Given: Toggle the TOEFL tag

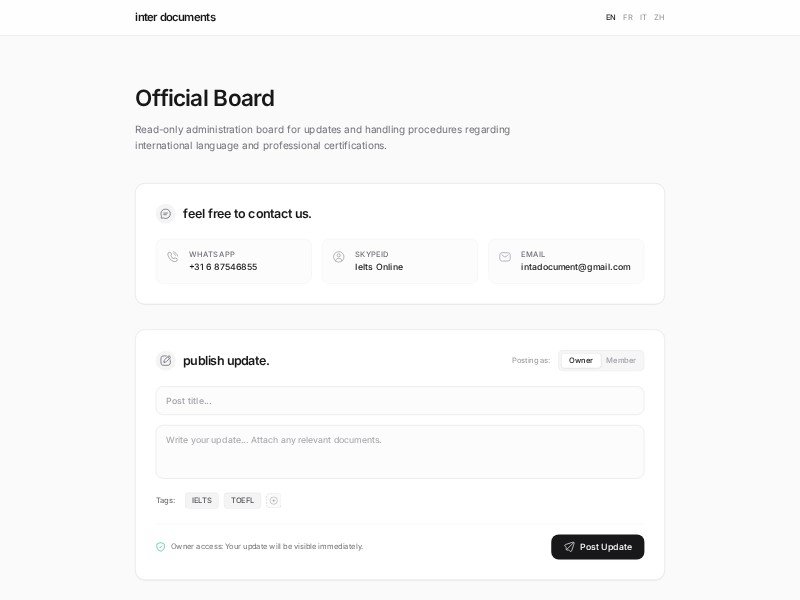Looking at the screenshot, I should click(x=243, y=501).
